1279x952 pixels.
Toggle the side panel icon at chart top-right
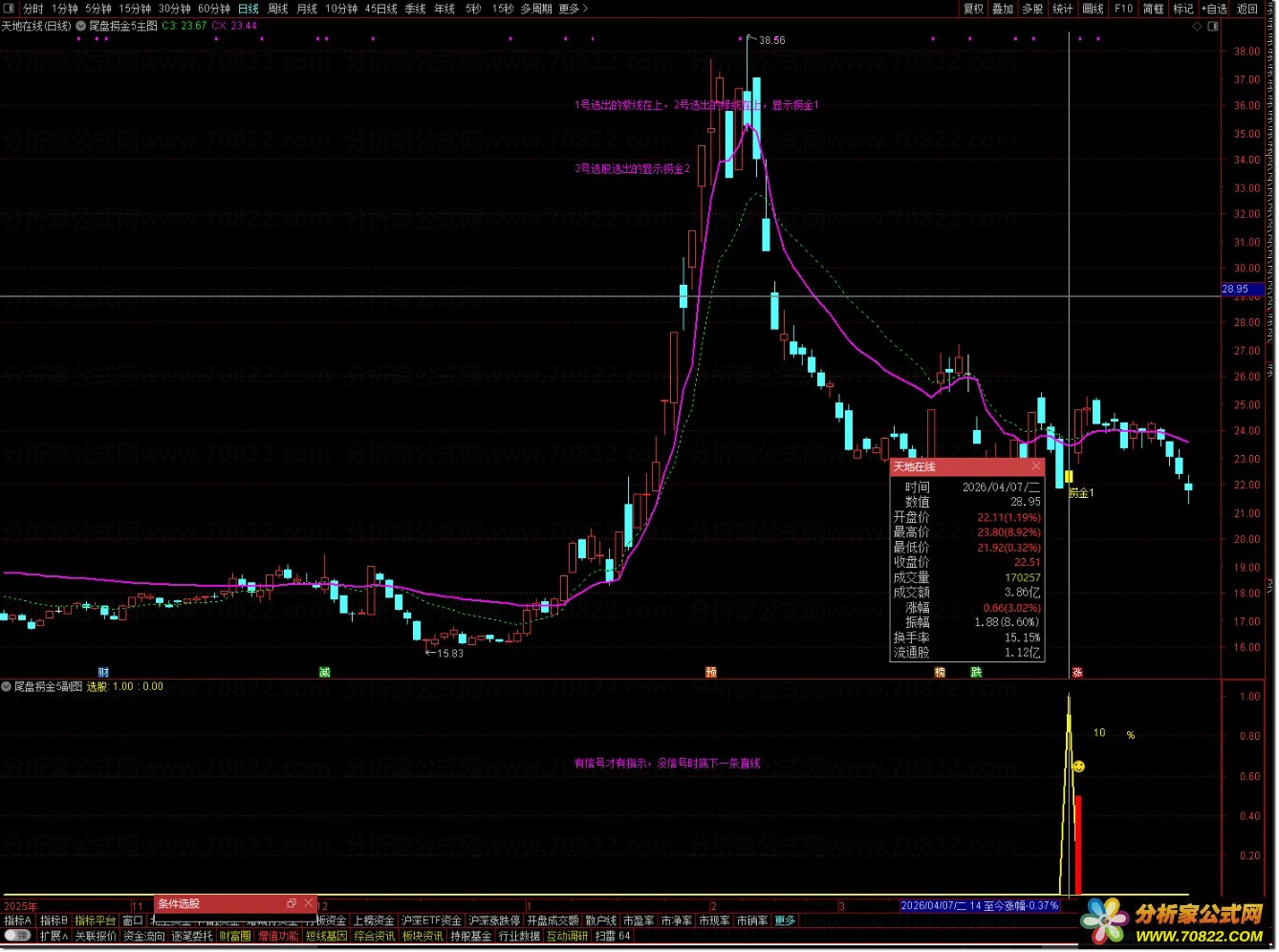1214,26
